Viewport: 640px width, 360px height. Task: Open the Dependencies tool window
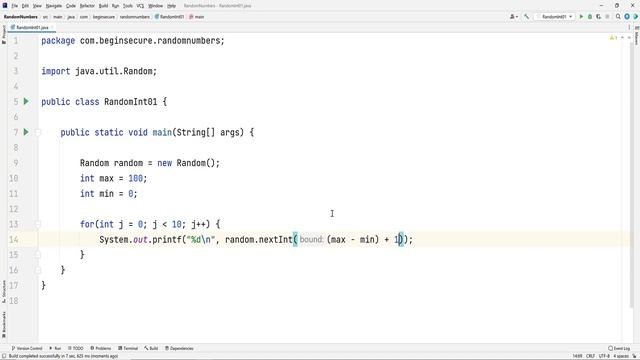click(179, 348)
